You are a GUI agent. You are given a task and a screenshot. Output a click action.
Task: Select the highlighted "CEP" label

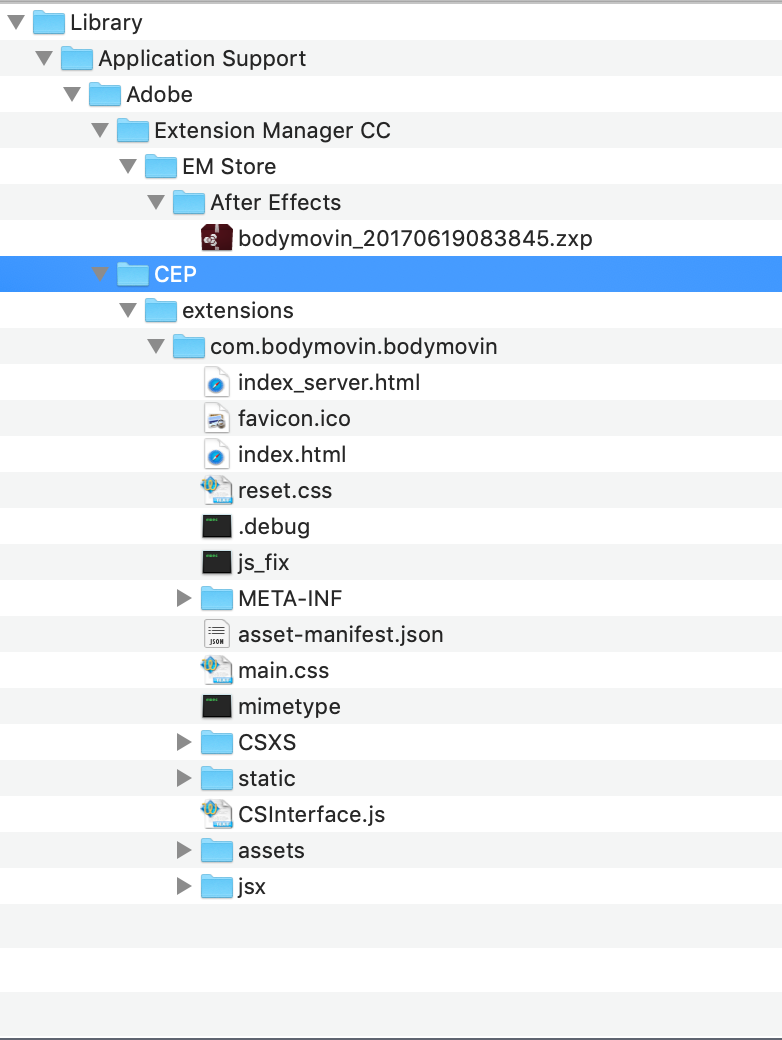point(176,274)
